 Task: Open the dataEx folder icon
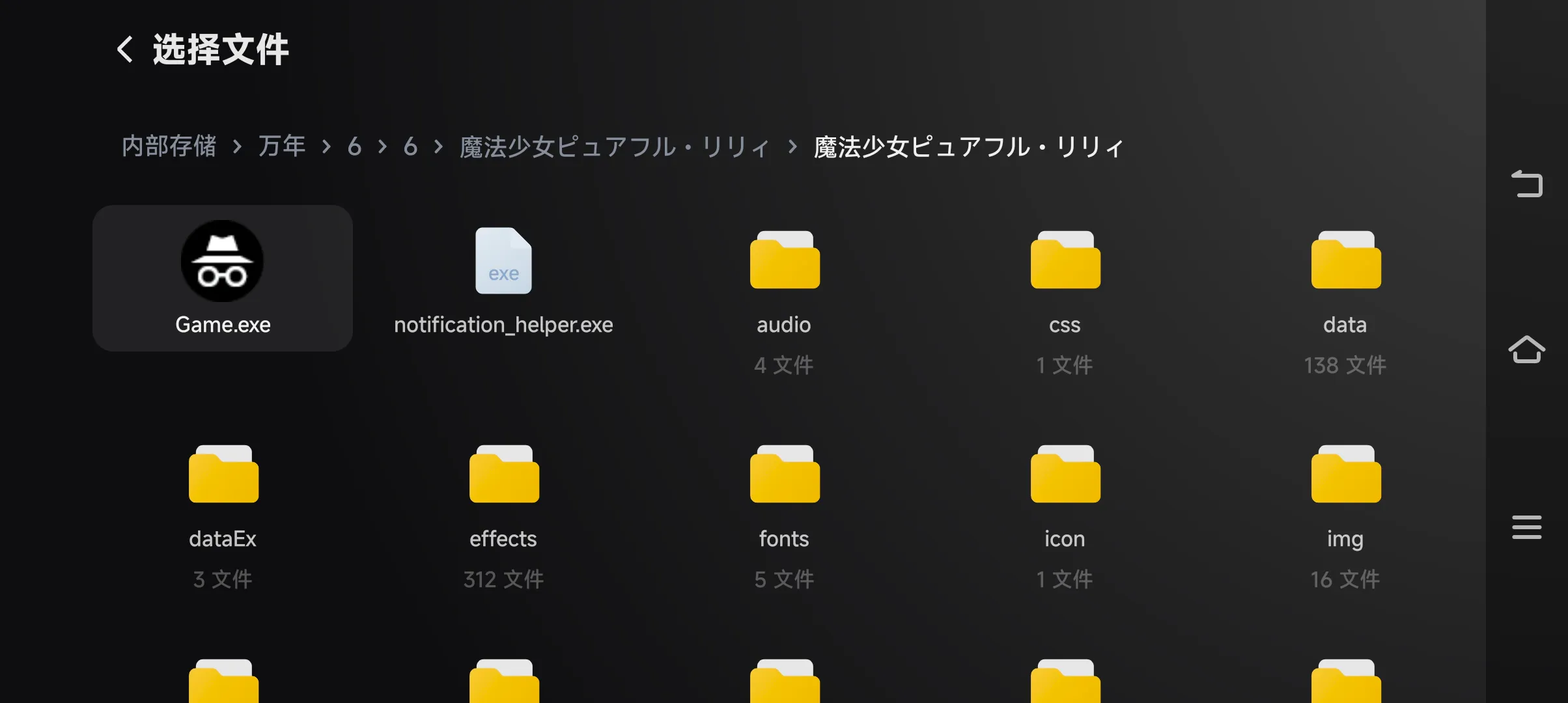223,474
